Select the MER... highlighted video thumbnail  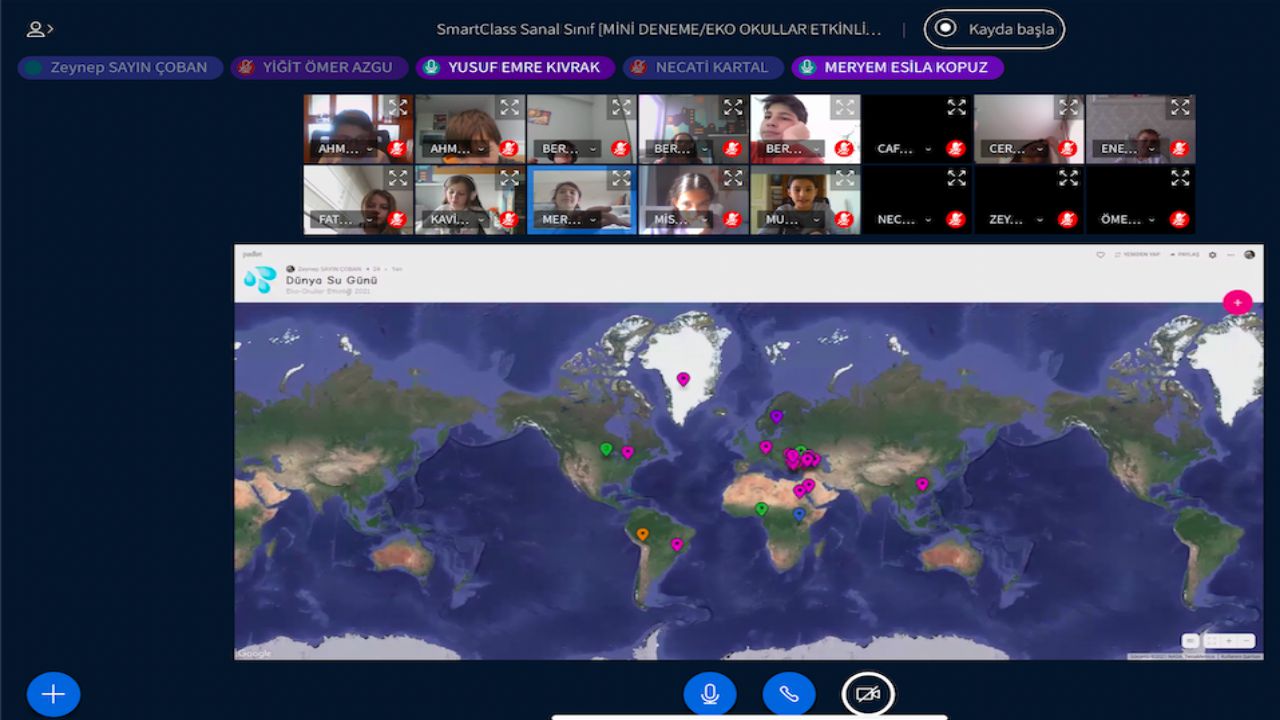pos(582,199)
